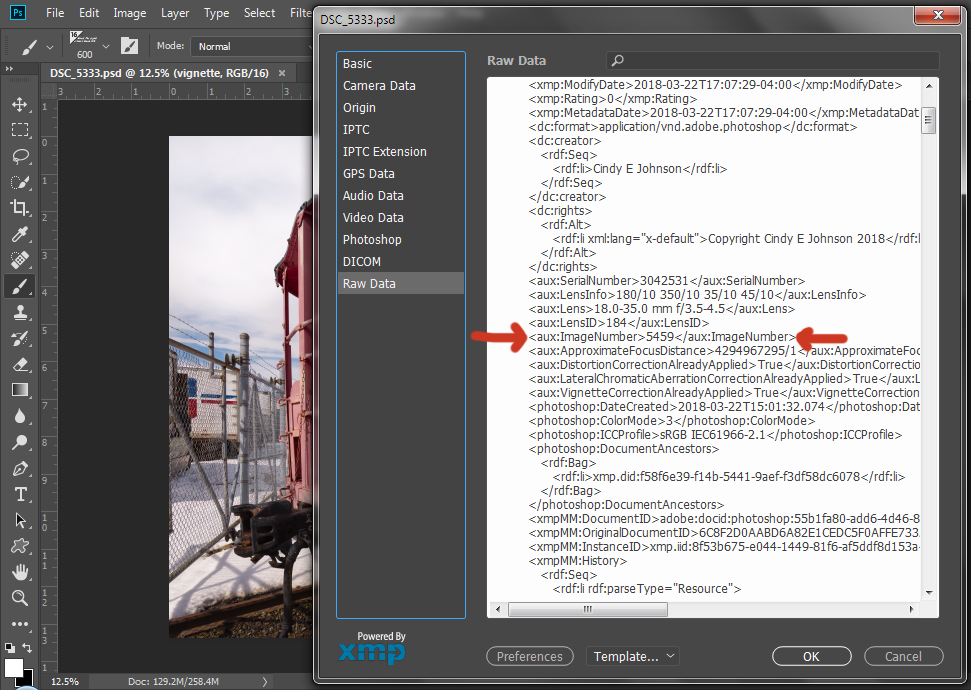The height and width of the screenshot is (690, 971).
Task: Click the Preferences button
Action: 529,657
